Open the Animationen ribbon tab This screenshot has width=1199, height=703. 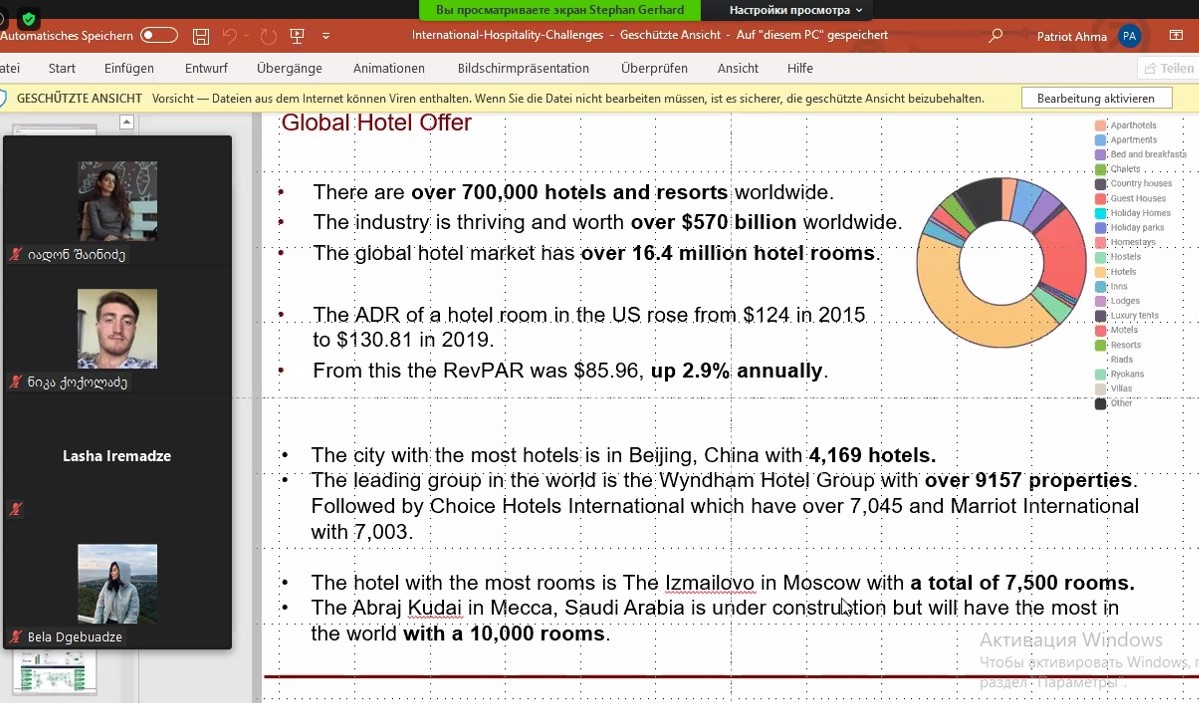(389, 68)
